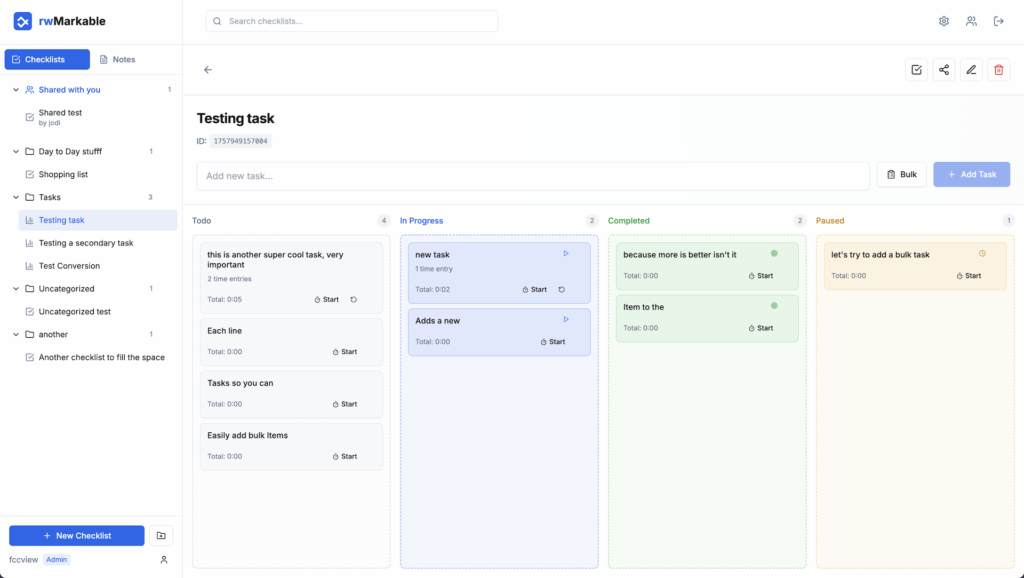Click the New Checklist button

point(77,536)
